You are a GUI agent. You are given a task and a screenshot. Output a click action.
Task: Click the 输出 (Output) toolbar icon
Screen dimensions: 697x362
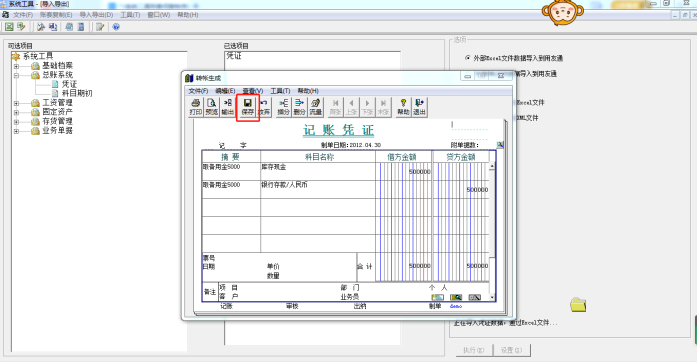point(228,107)
